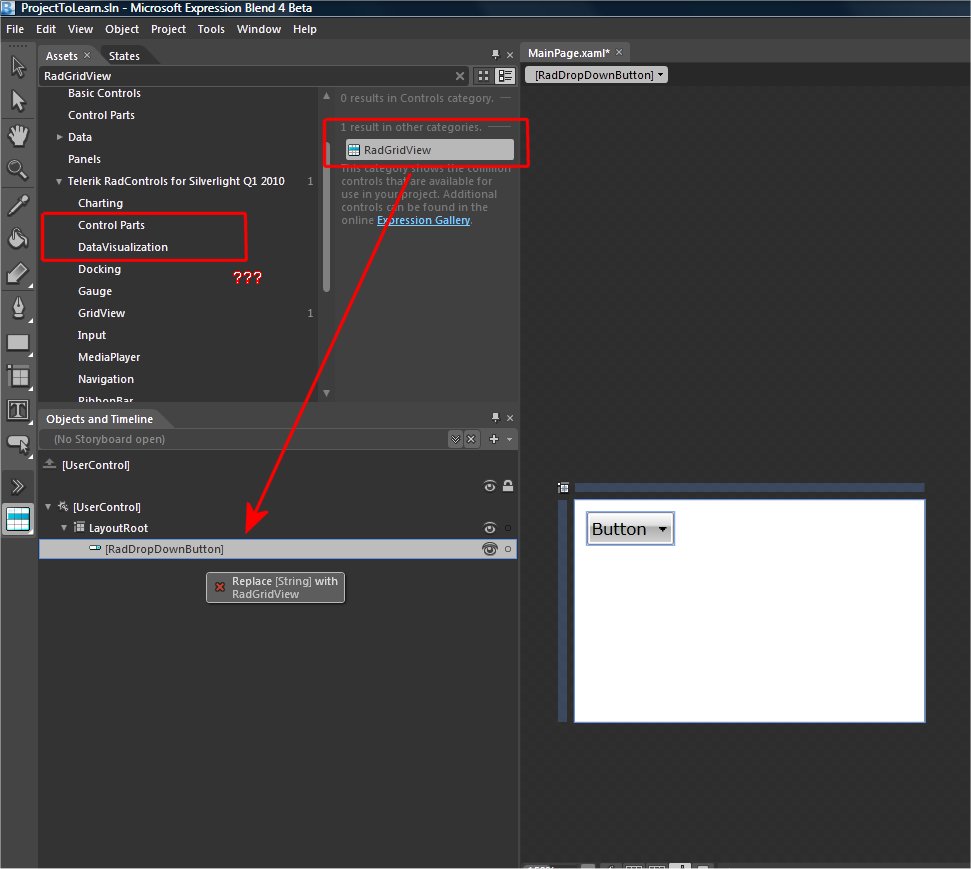Pin the Assets panel
Screen dimensions: 971x869
(x=495, y=55)
